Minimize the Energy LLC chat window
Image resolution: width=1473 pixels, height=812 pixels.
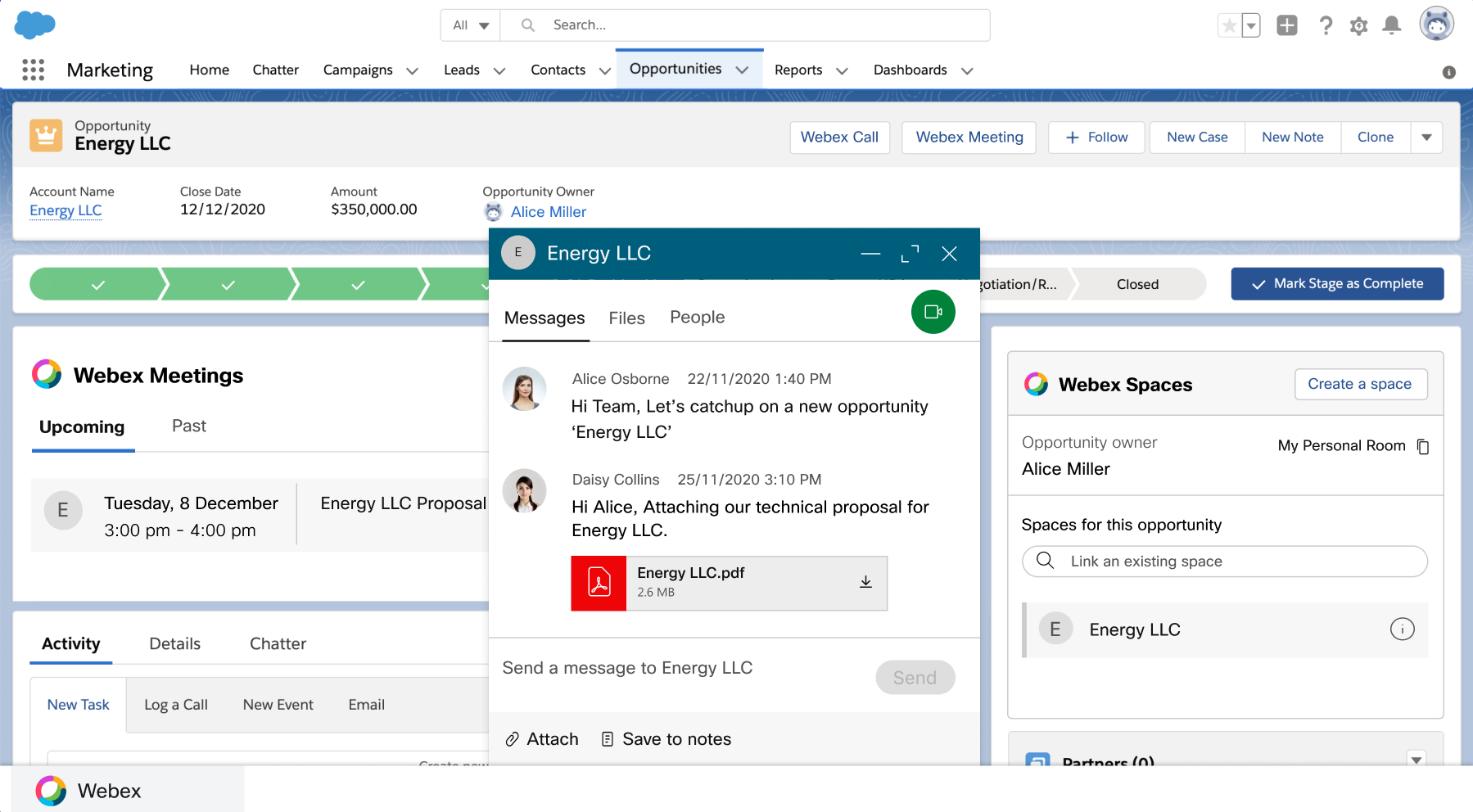click(870, 254)
